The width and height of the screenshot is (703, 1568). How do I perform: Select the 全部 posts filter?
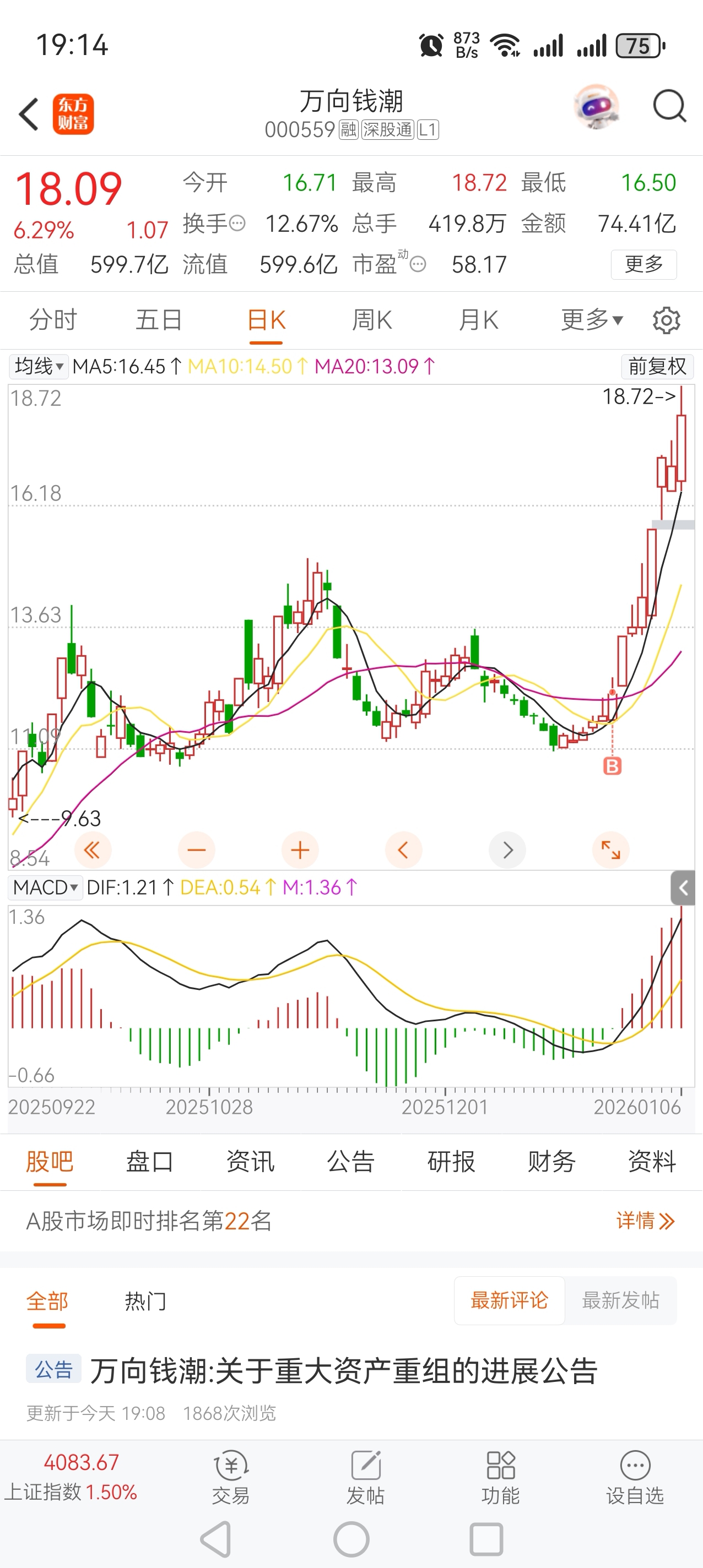(x=47, y=1302)
